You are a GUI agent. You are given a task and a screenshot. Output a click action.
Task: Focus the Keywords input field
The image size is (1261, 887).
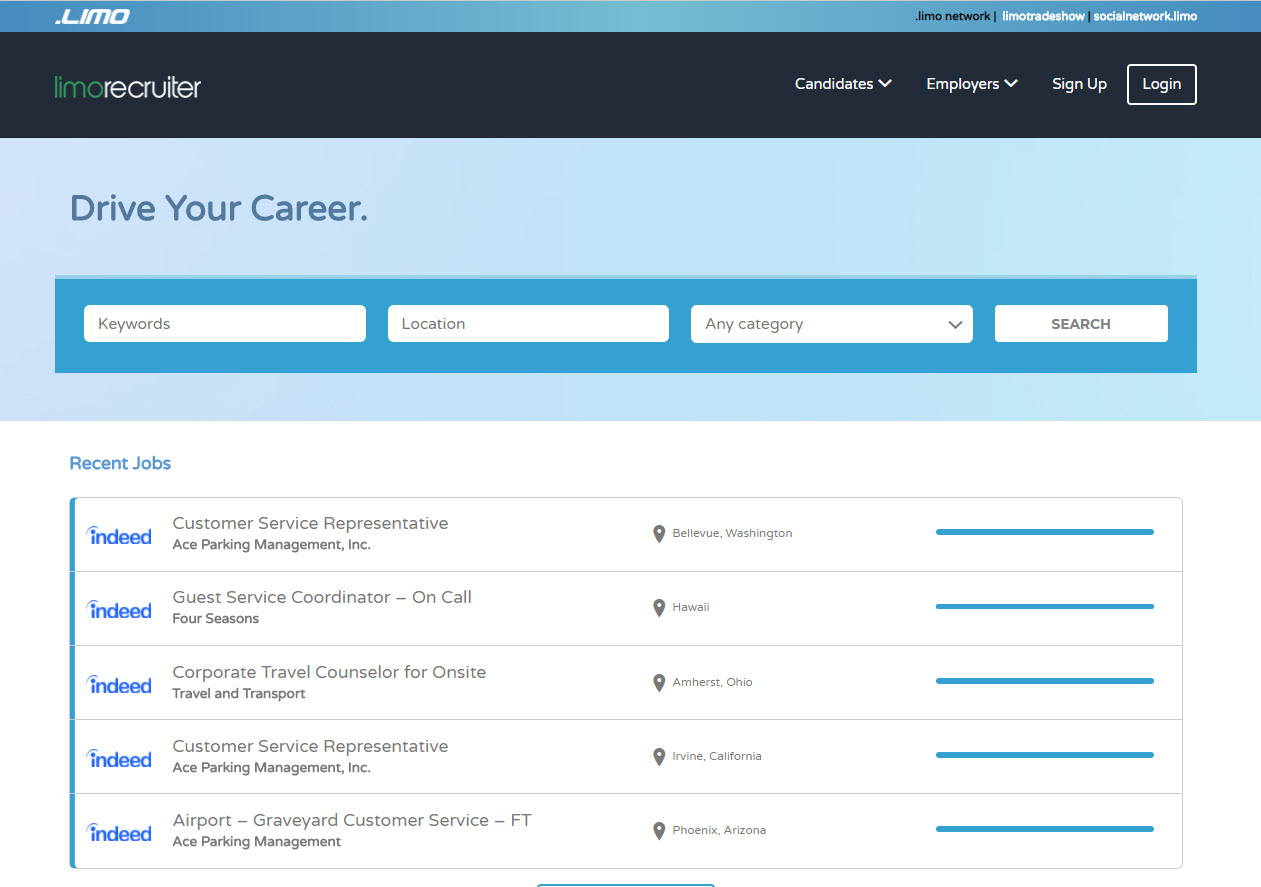click(x=225, y=324)
